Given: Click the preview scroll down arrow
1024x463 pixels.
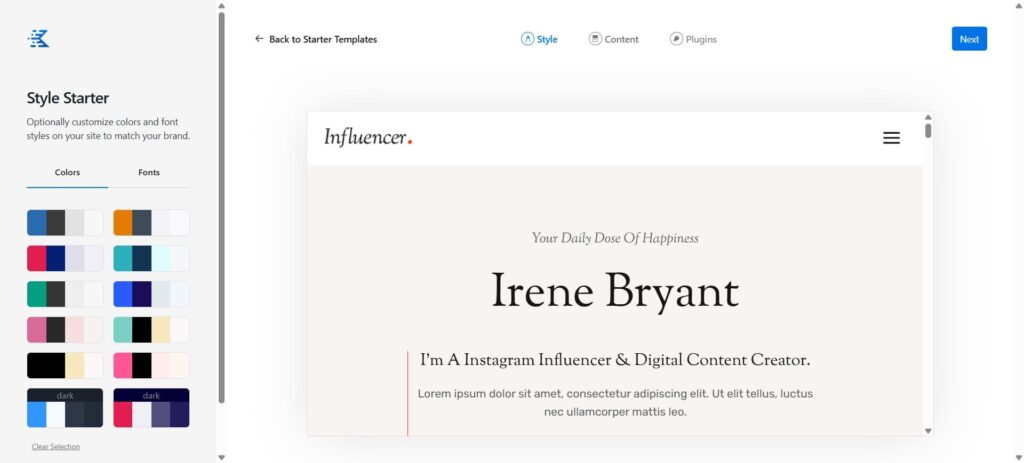Looking at the screenshot, I should pyautogui.click(x=928, y=431).
